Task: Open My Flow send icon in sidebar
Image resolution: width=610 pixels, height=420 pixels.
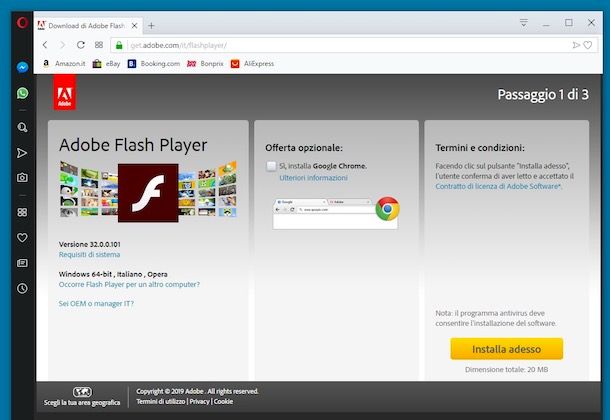Action: 22,153
